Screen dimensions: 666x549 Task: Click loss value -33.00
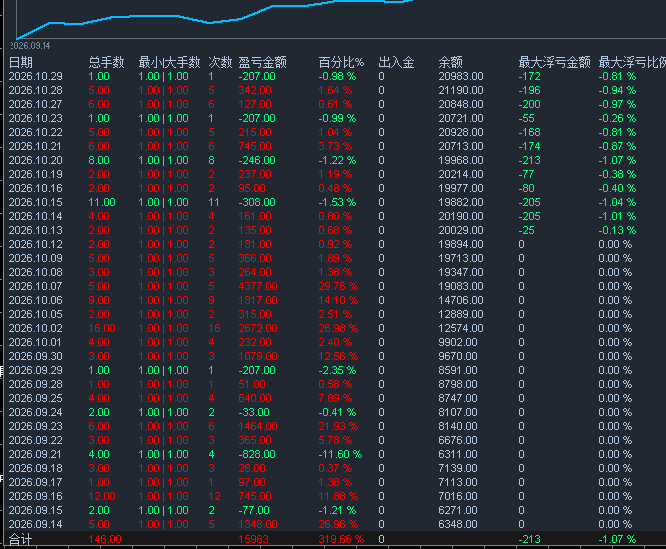pyautogui.click(x=254, y=413)
